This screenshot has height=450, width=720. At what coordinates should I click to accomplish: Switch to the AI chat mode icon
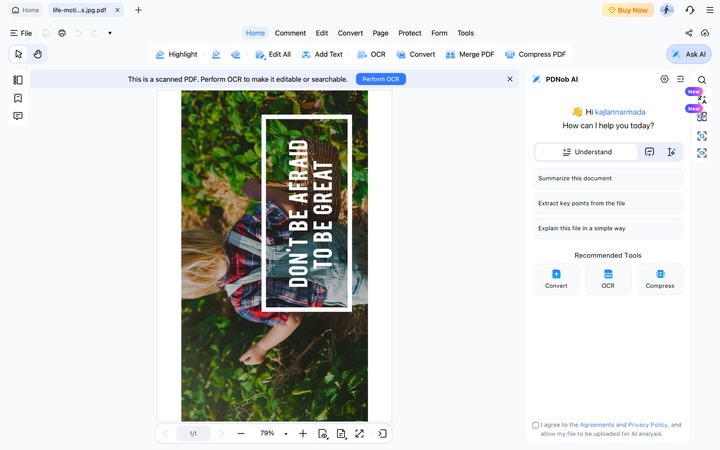(649, 152)
